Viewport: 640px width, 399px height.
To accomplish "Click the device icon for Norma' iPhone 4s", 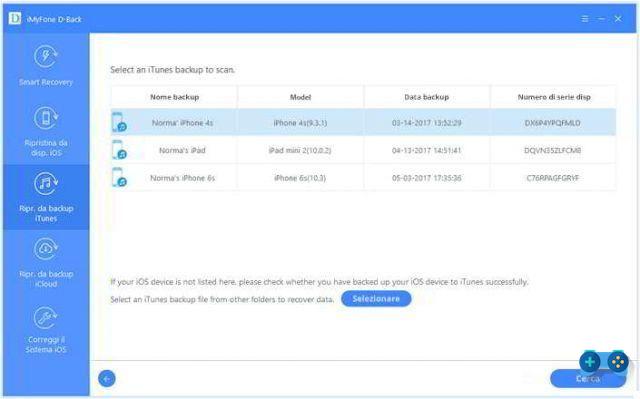I will tap(119, 122).
